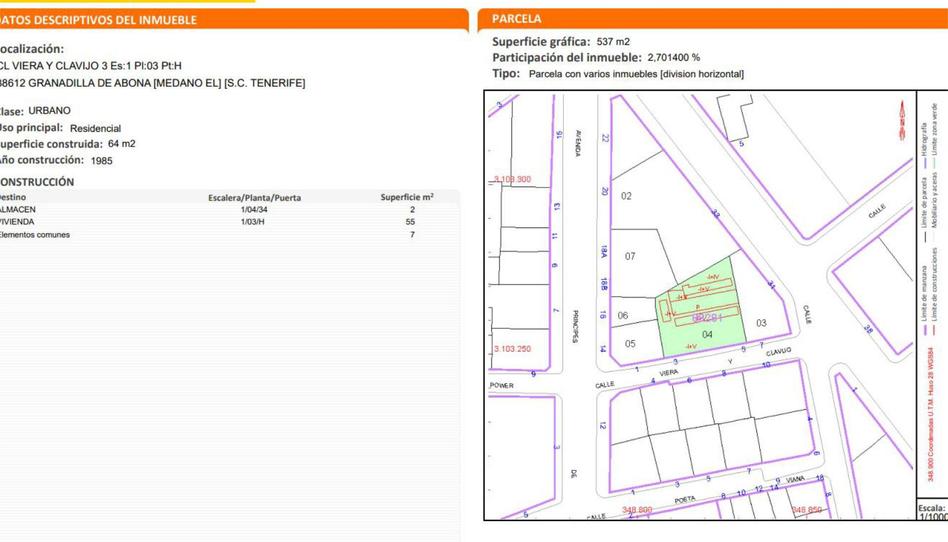This screenshot has width=948, height=542.
Task: Select the DATOS DESCRIPTIVOS DEL INMUEBLE header
Action: click(100, 20)
